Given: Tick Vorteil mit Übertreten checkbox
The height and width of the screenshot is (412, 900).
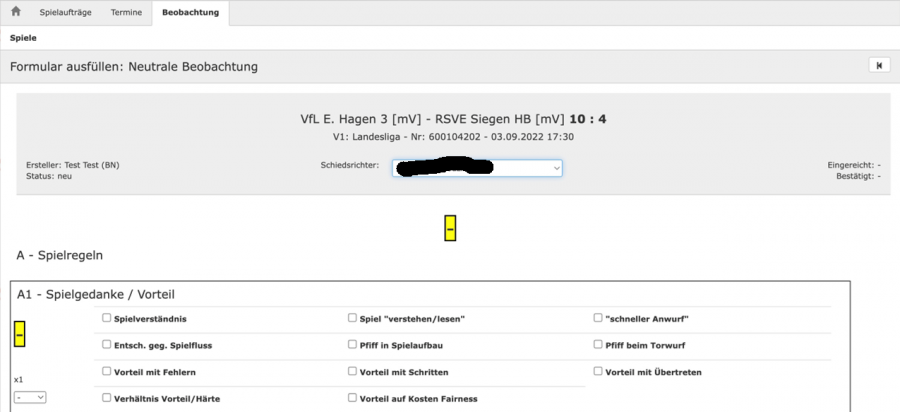Looking at the screenshot, I should coord(598,371).
